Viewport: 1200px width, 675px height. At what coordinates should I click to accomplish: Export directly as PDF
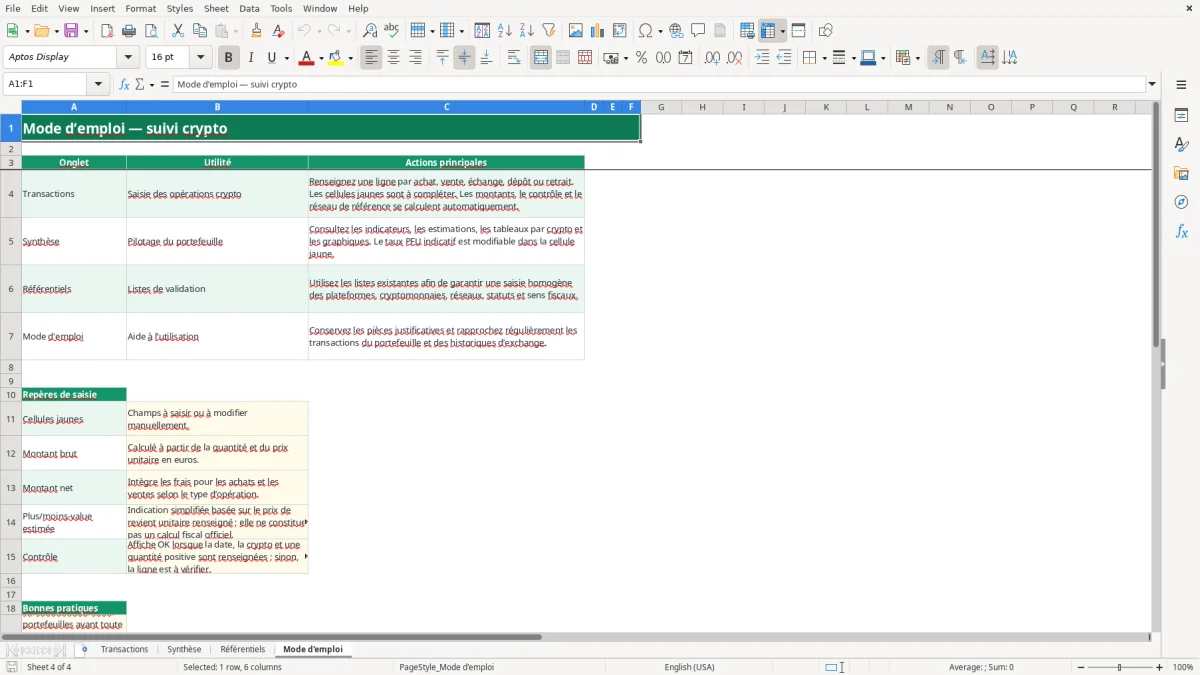click(x=107, y=31)
